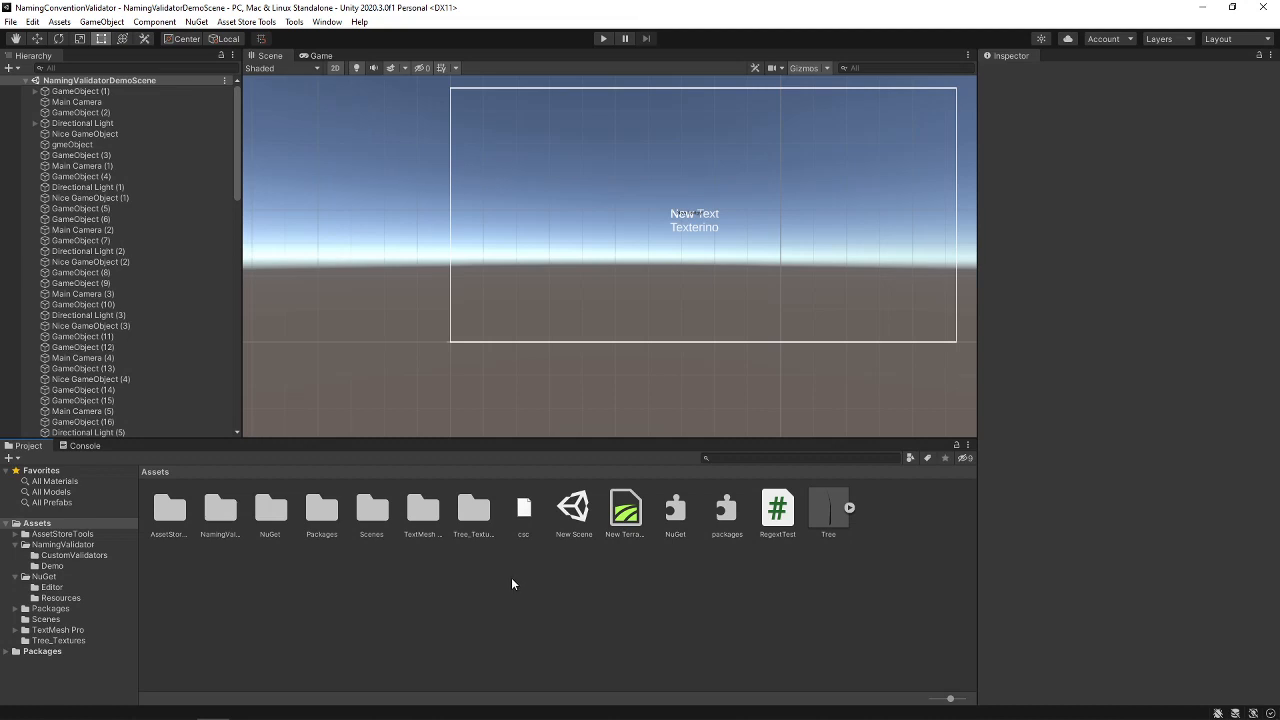The image size is (1280, 720).
Task: Select the New Terrain asset
Action: click(x=625, y=514)
